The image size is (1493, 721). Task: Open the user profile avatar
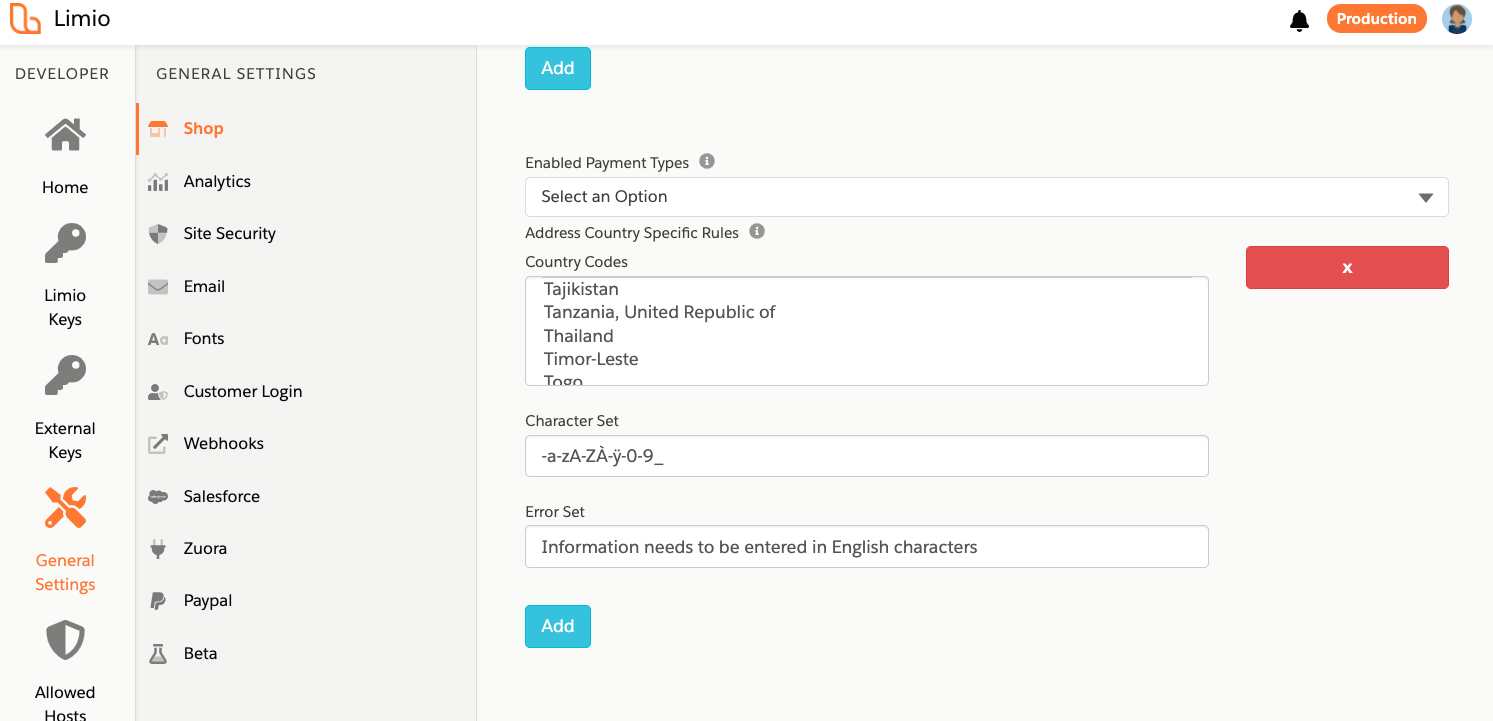(x=1456, y=19)
